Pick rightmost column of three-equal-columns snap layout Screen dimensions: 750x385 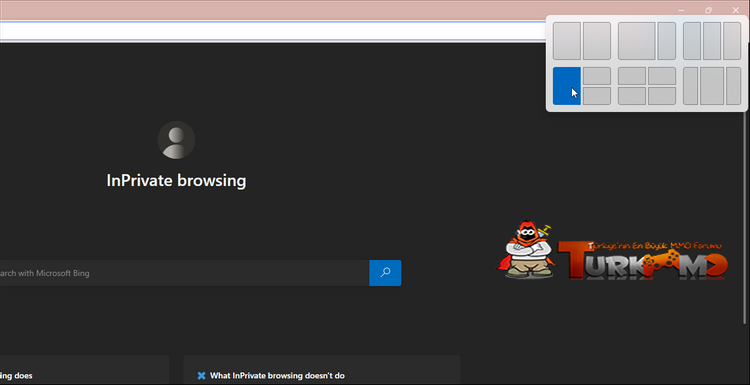(732, 41)
